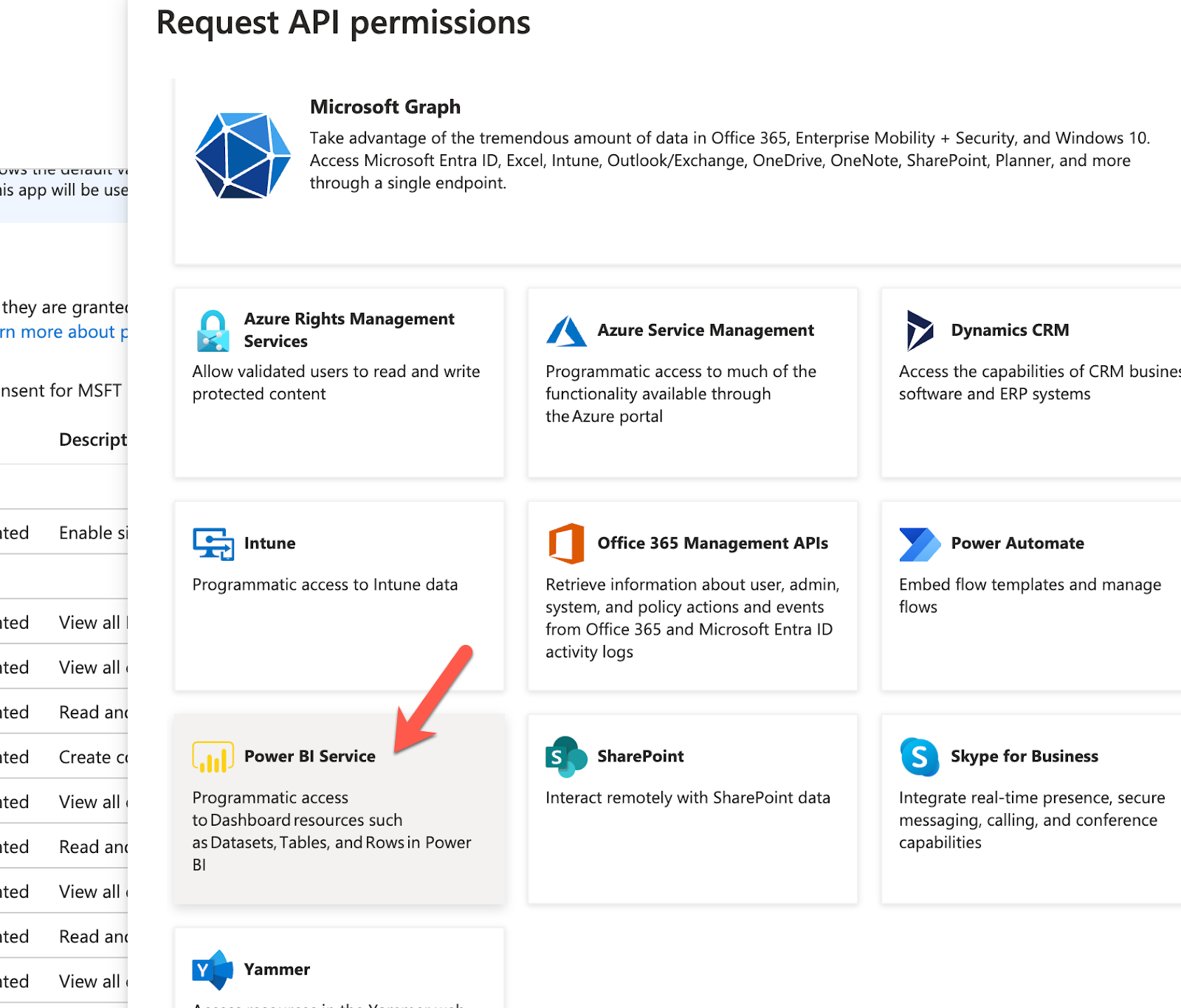The height and width of the screenshot is (1008, 1181).
Task: Click the Microsoft Graph polyhedron icon
Action: point(243,156)
